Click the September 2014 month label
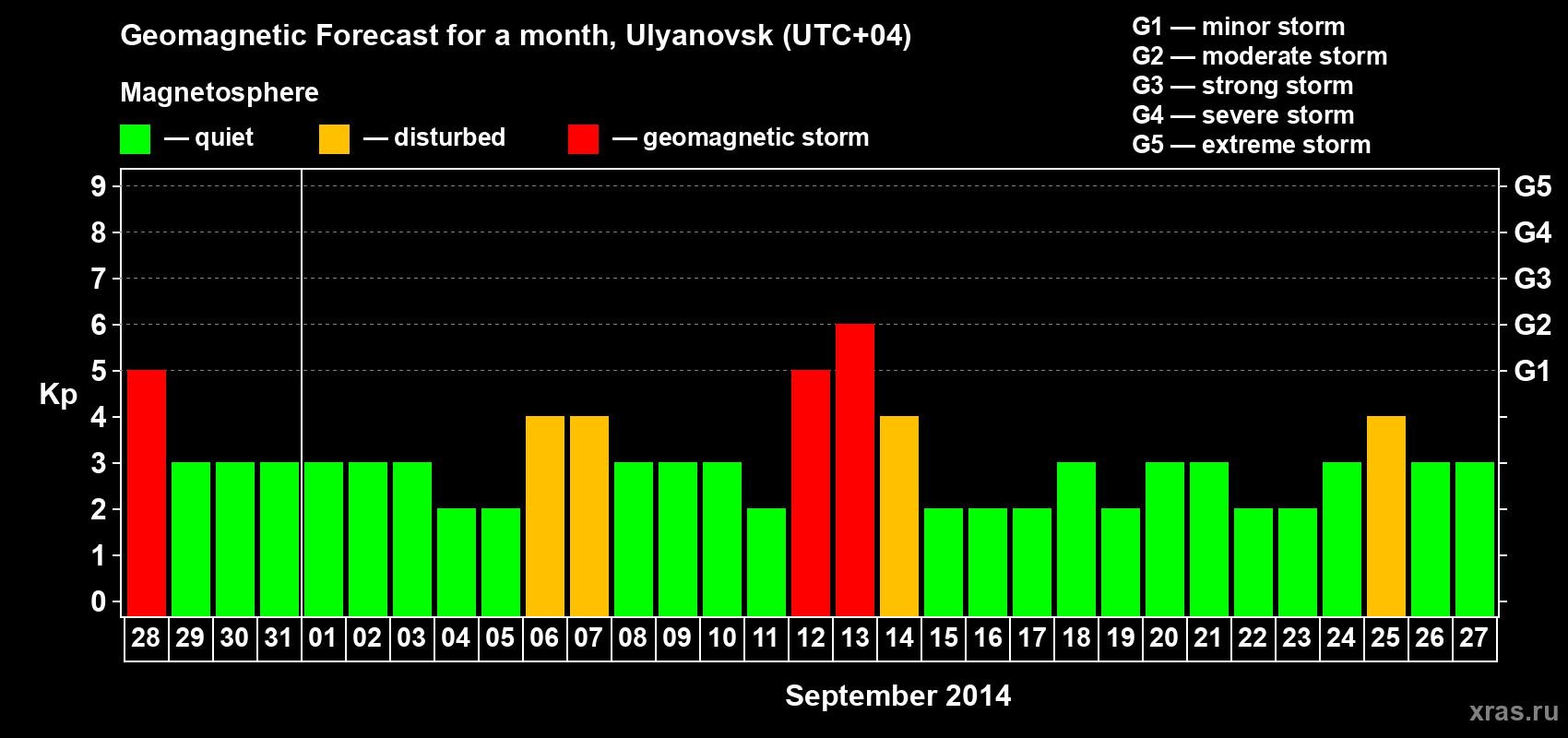The height and width of the screenshot is (738, 1568). click(x=898, y=696)
